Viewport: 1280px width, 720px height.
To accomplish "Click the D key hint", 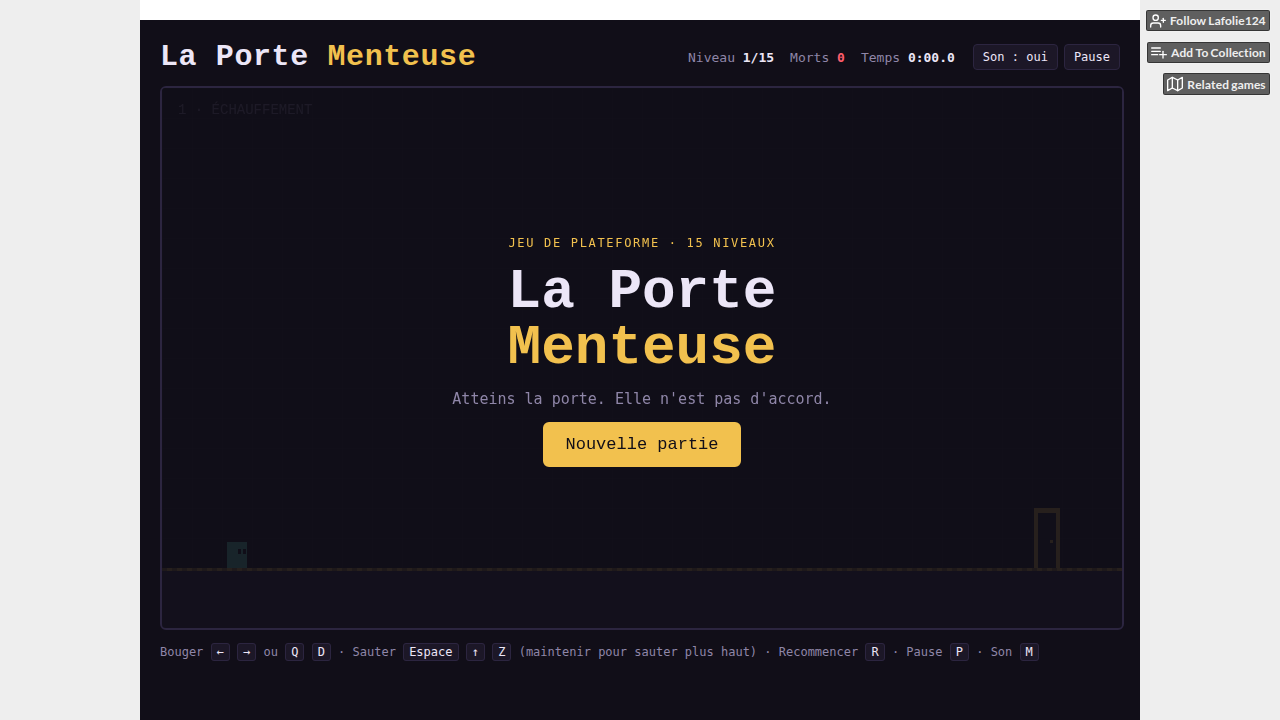I will pos(321,652).
